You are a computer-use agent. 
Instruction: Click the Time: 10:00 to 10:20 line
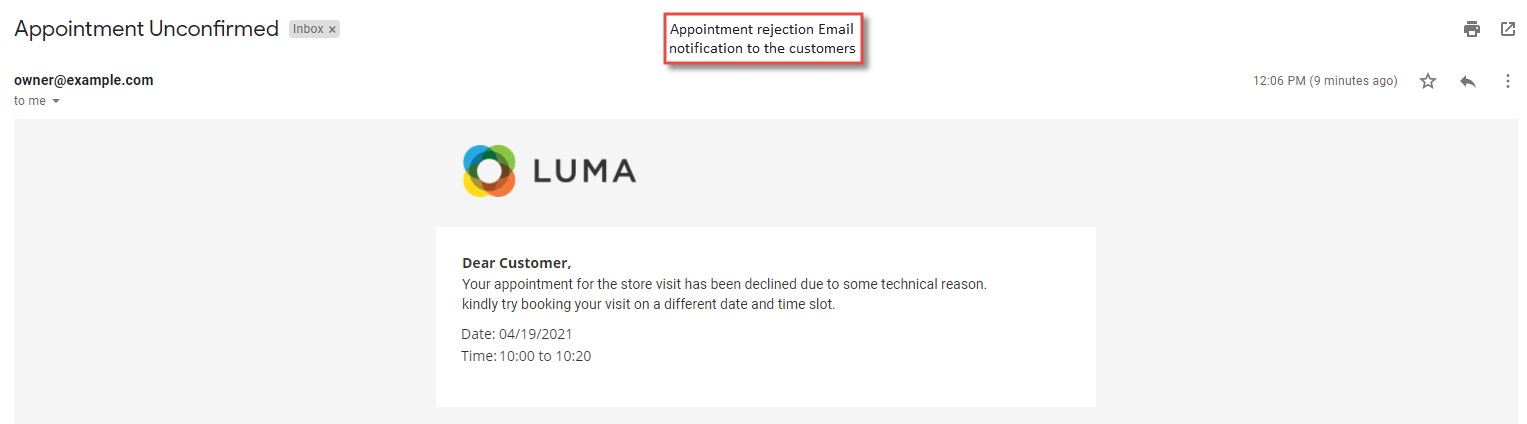[526, 355]
